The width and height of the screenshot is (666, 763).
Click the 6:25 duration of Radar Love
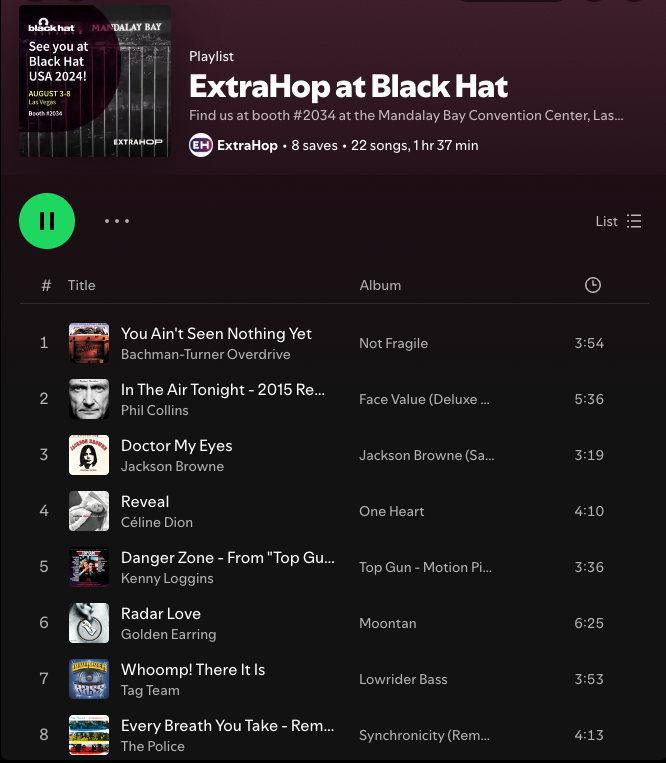[589, 623]
